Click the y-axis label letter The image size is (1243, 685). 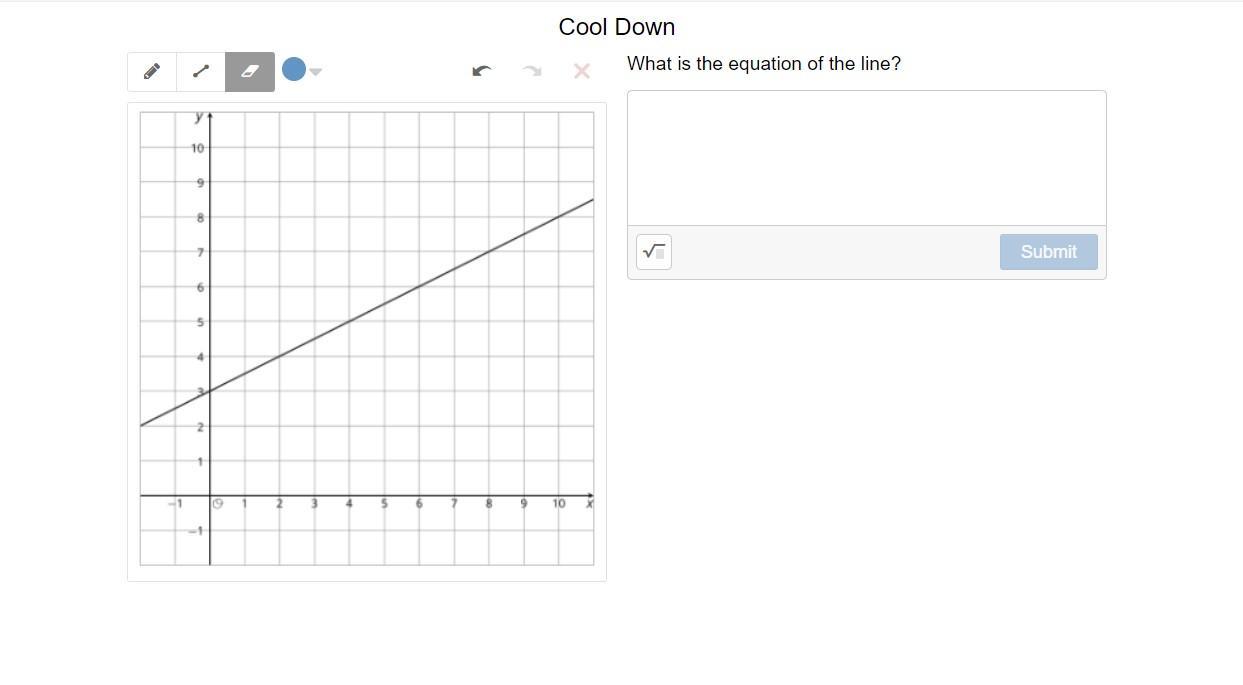(x=199, y=117)
